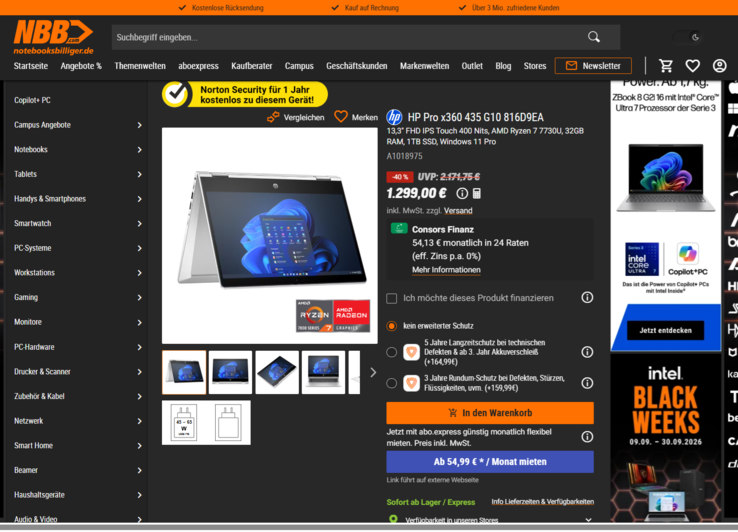Expand Handys & Smartphones category

pos(139,199)
